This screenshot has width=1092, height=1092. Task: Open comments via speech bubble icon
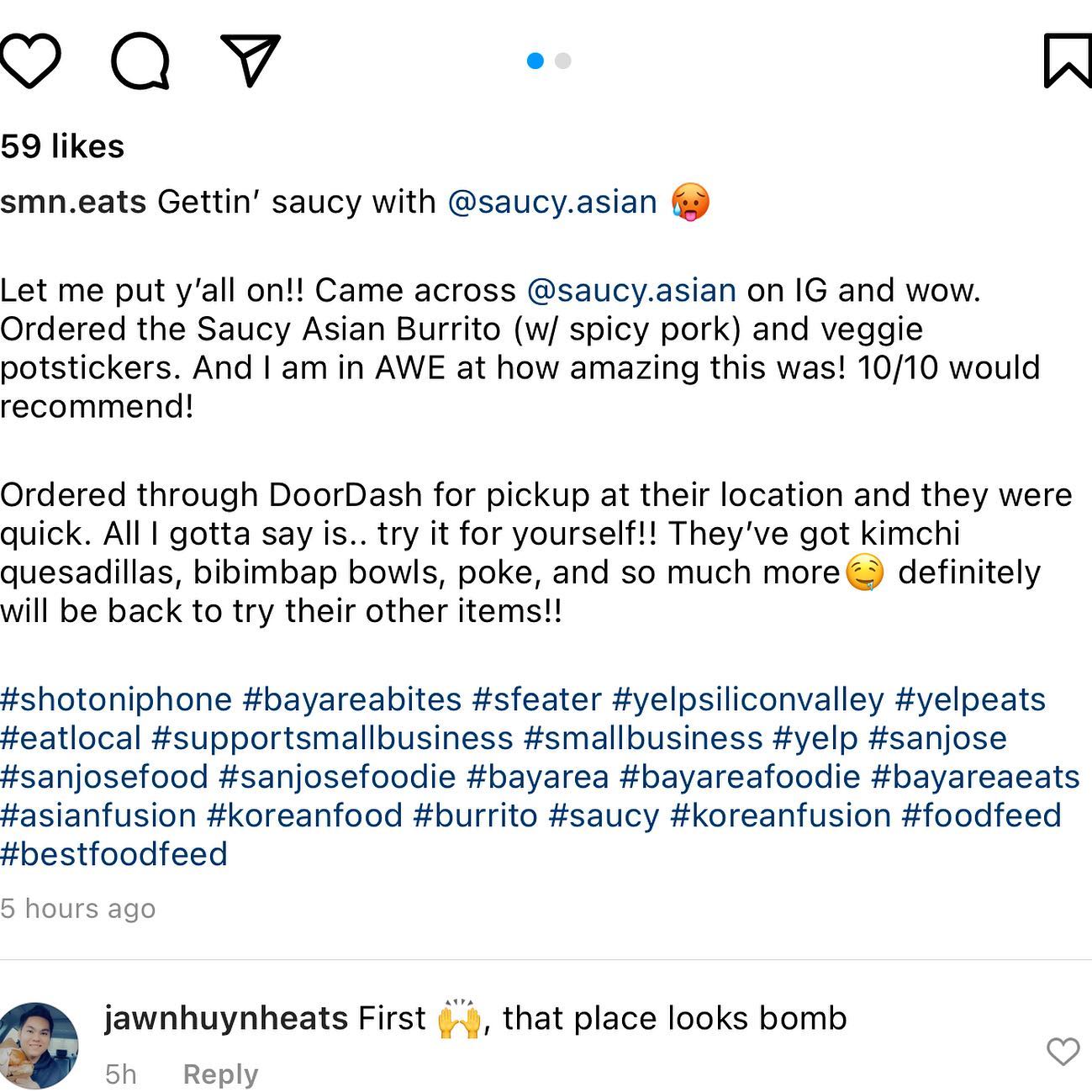[x=140, y=61]
